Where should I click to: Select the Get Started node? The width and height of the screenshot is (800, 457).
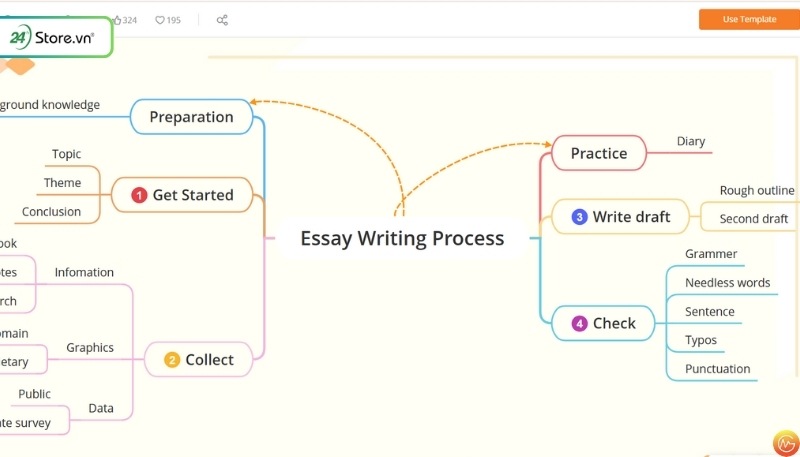(x=182, y=195)
